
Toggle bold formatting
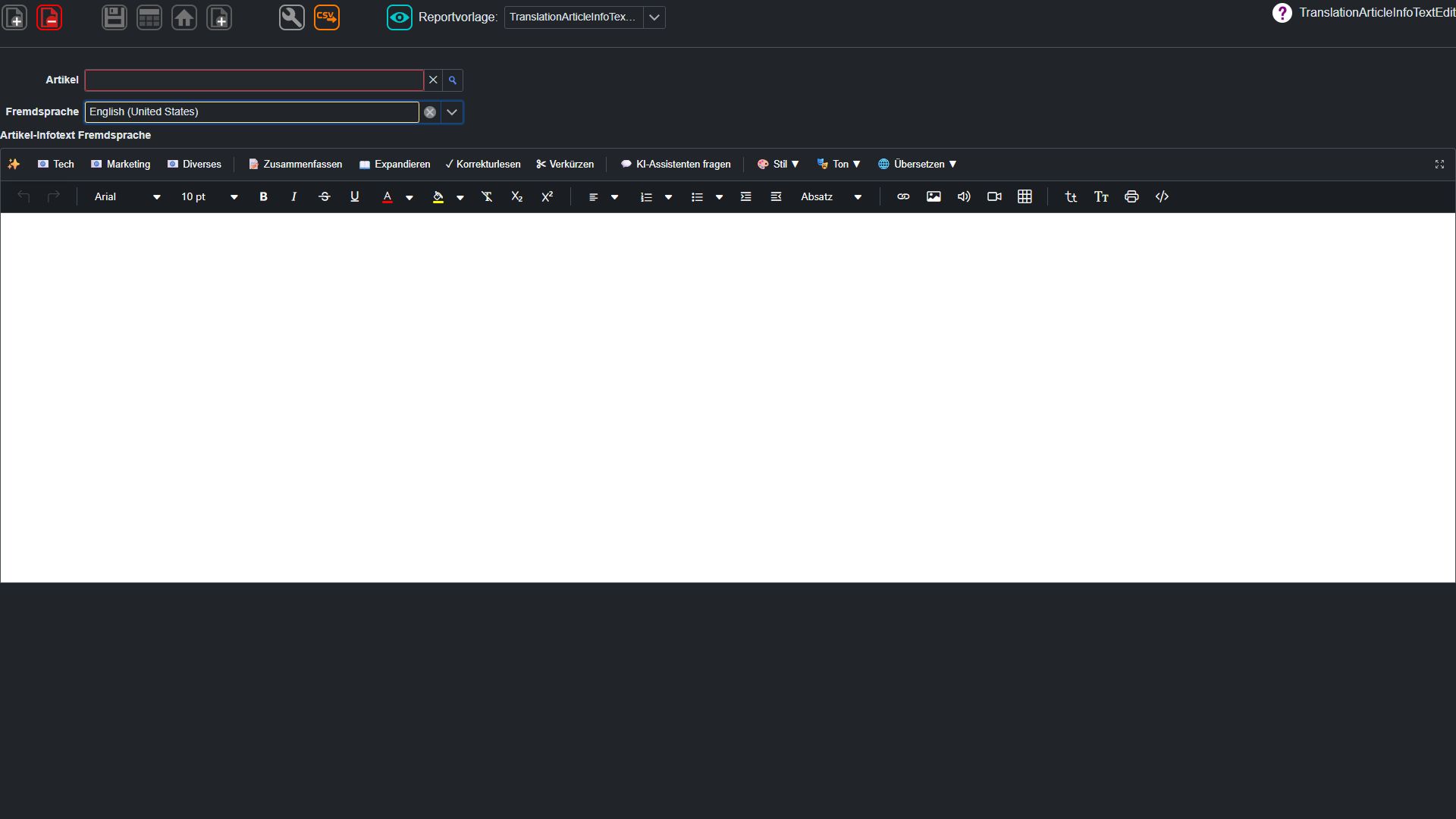[x=263, y=197]
